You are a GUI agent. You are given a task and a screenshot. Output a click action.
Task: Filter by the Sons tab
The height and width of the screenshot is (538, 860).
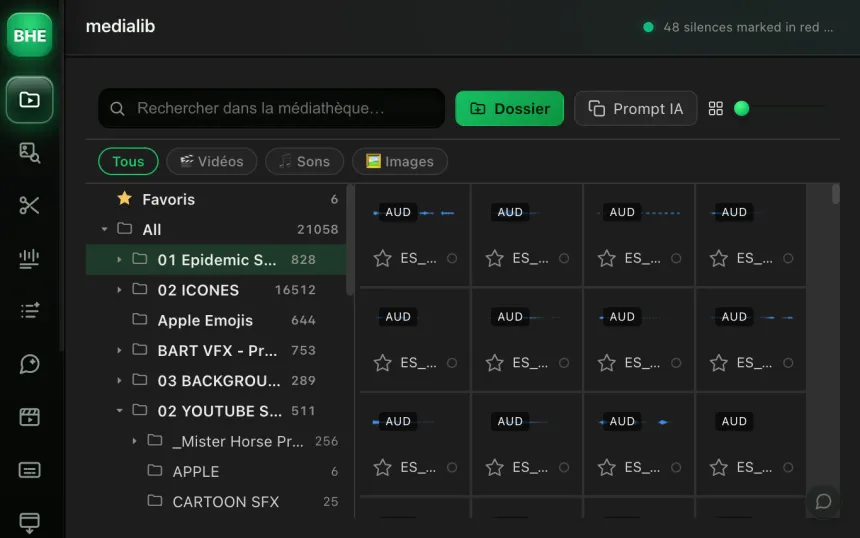point(304,161)
